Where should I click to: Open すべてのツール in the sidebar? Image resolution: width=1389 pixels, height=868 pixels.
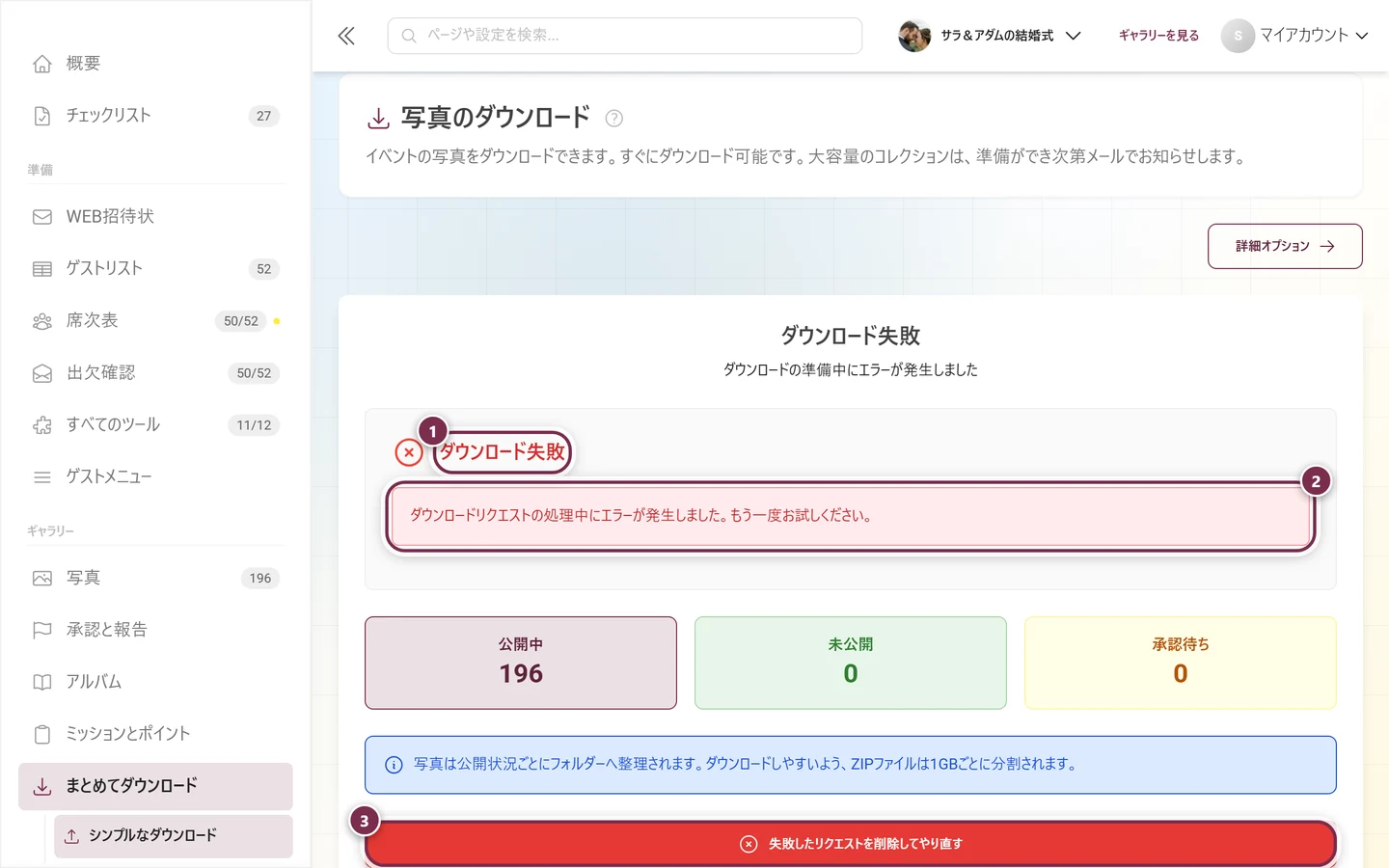155,425
